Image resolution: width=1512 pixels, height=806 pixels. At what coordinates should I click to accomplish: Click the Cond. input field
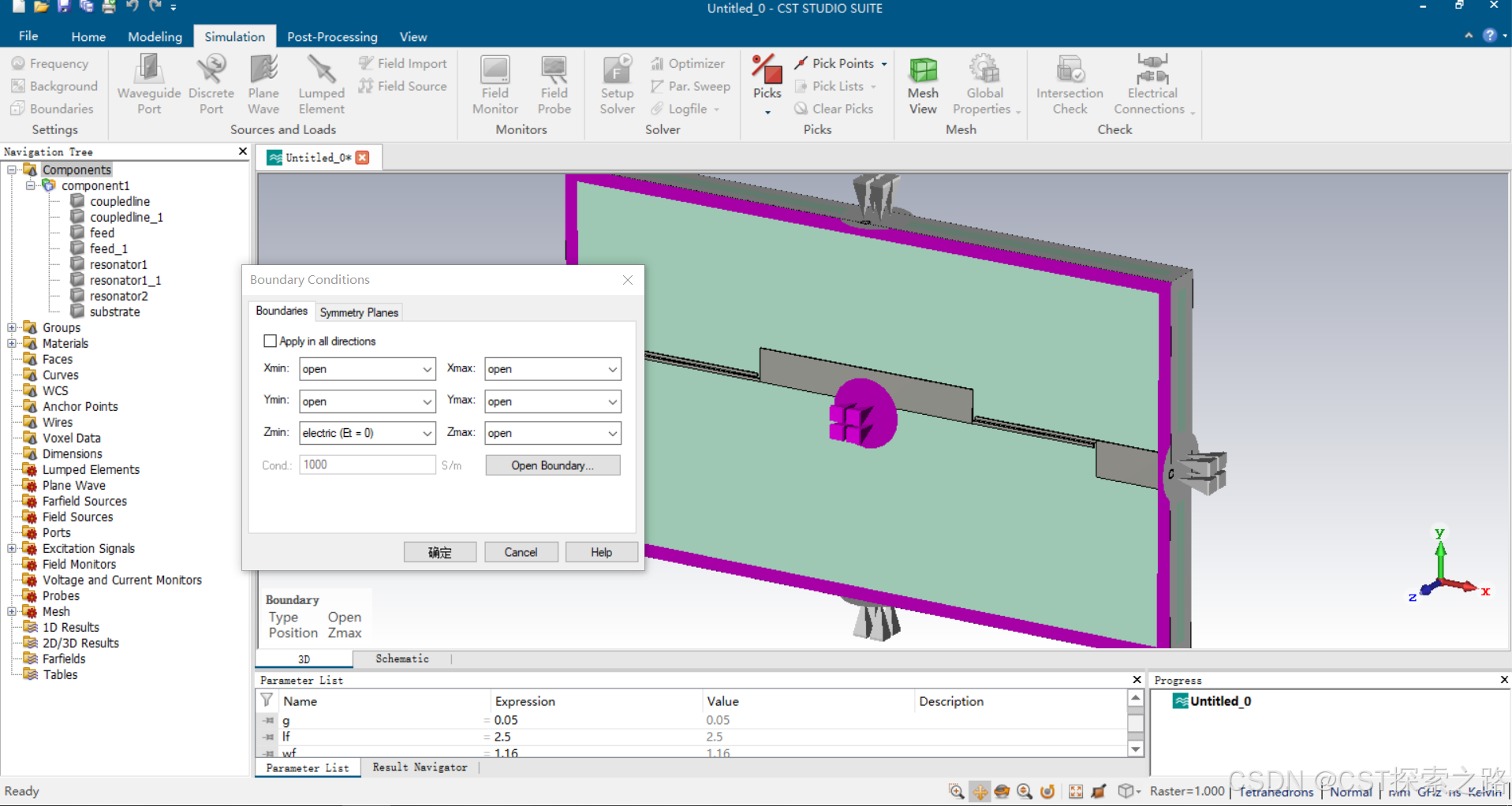tap(367, 465)
